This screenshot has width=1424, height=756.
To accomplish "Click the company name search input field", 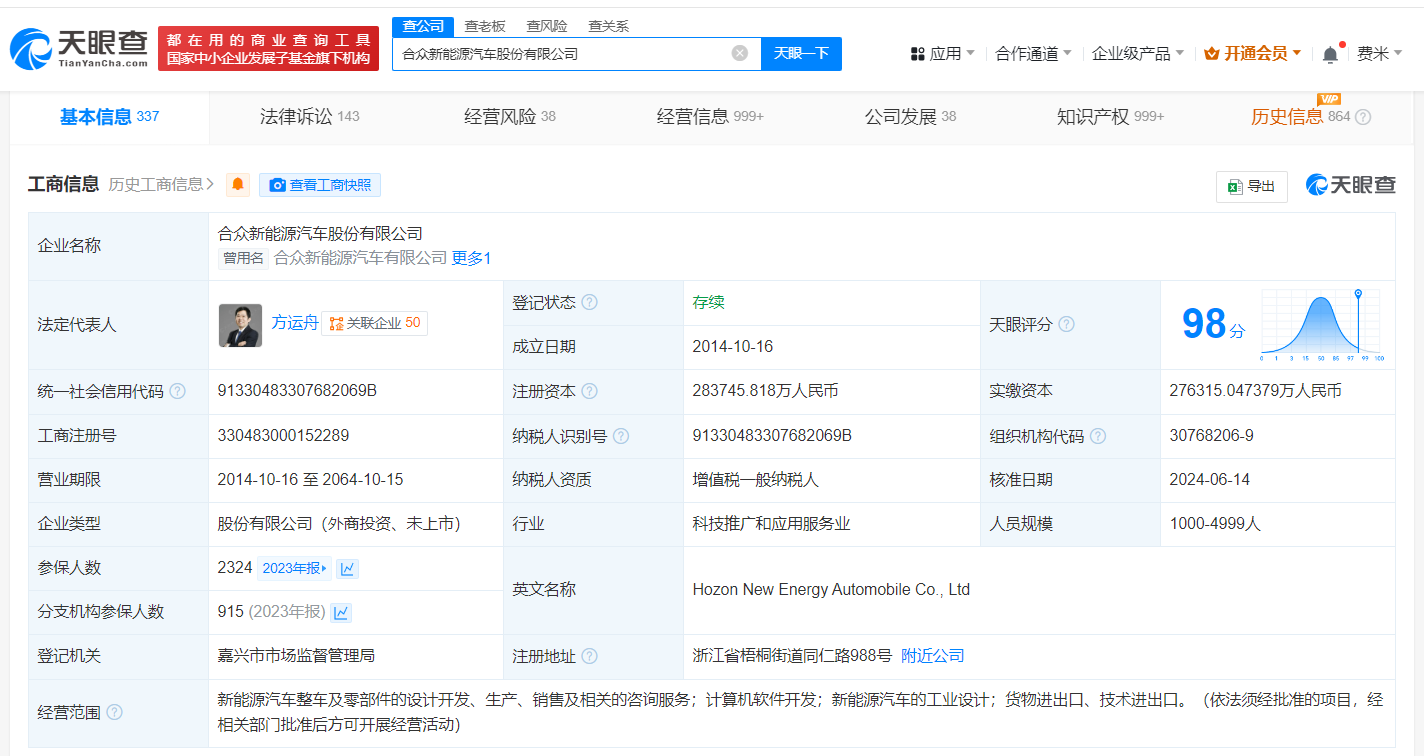I will [x=560, y=54].
